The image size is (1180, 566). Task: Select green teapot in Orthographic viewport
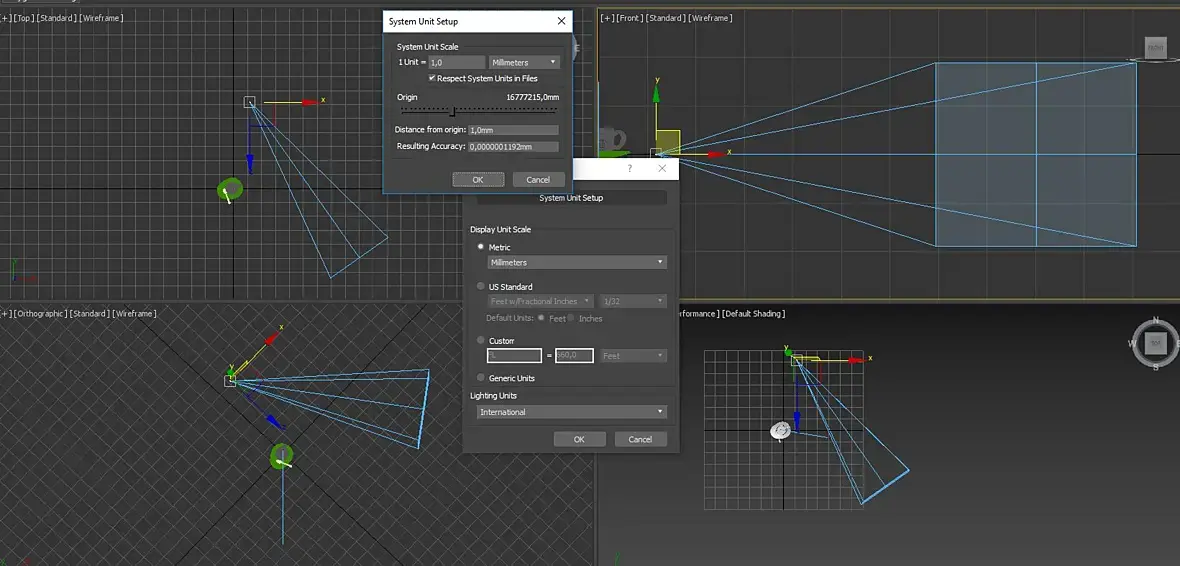281,456
